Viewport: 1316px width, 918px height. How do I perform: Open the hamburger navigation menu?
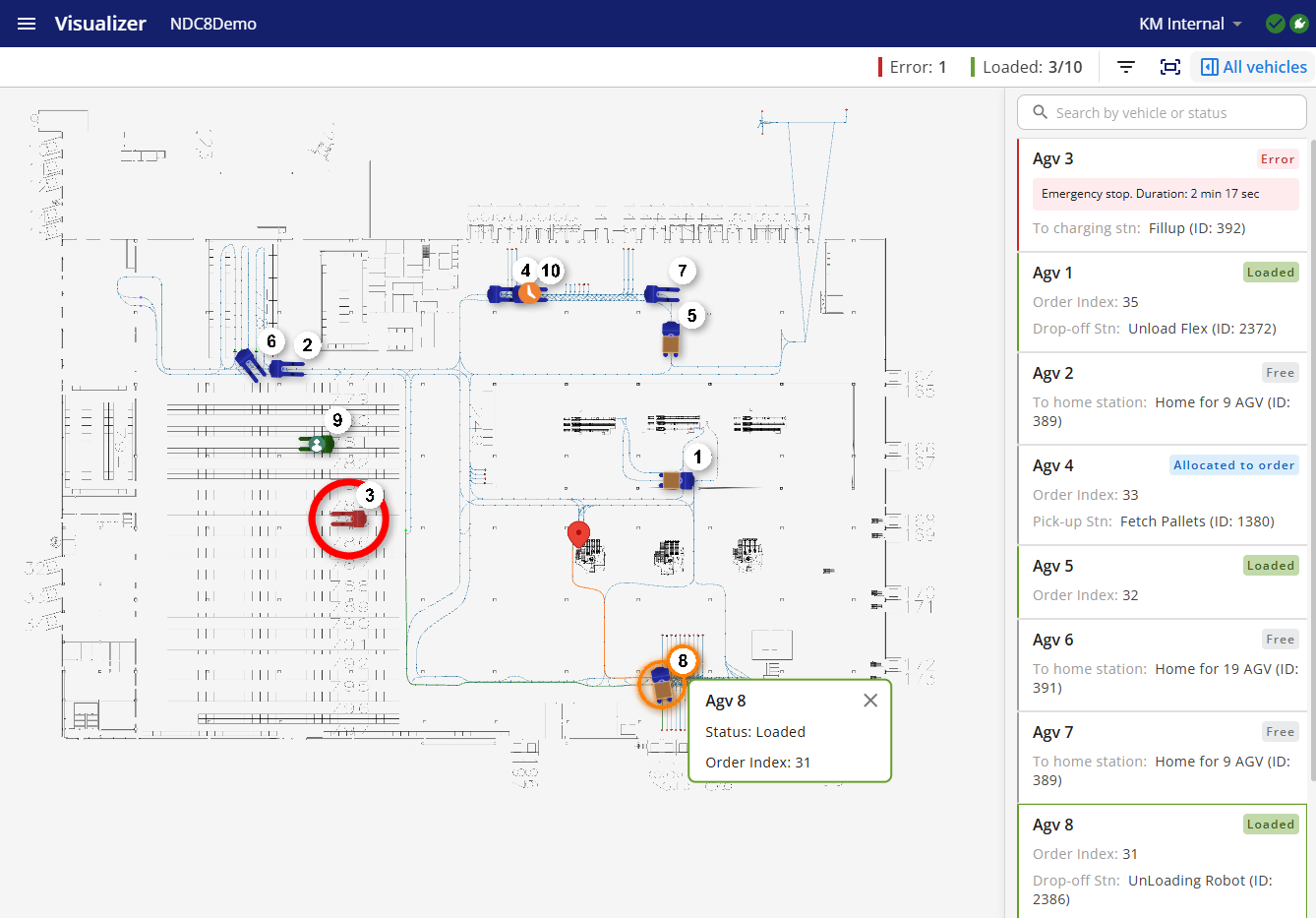pyautogui.click(x=27, y=24)
